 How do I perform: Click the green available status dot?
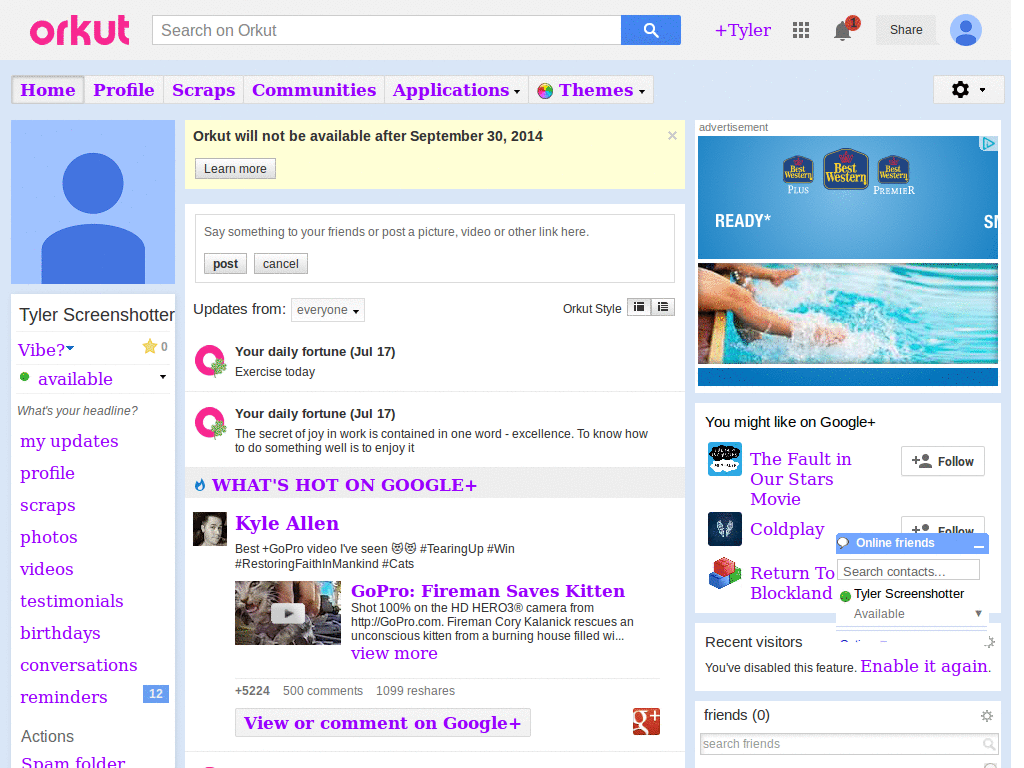(25, 377)
